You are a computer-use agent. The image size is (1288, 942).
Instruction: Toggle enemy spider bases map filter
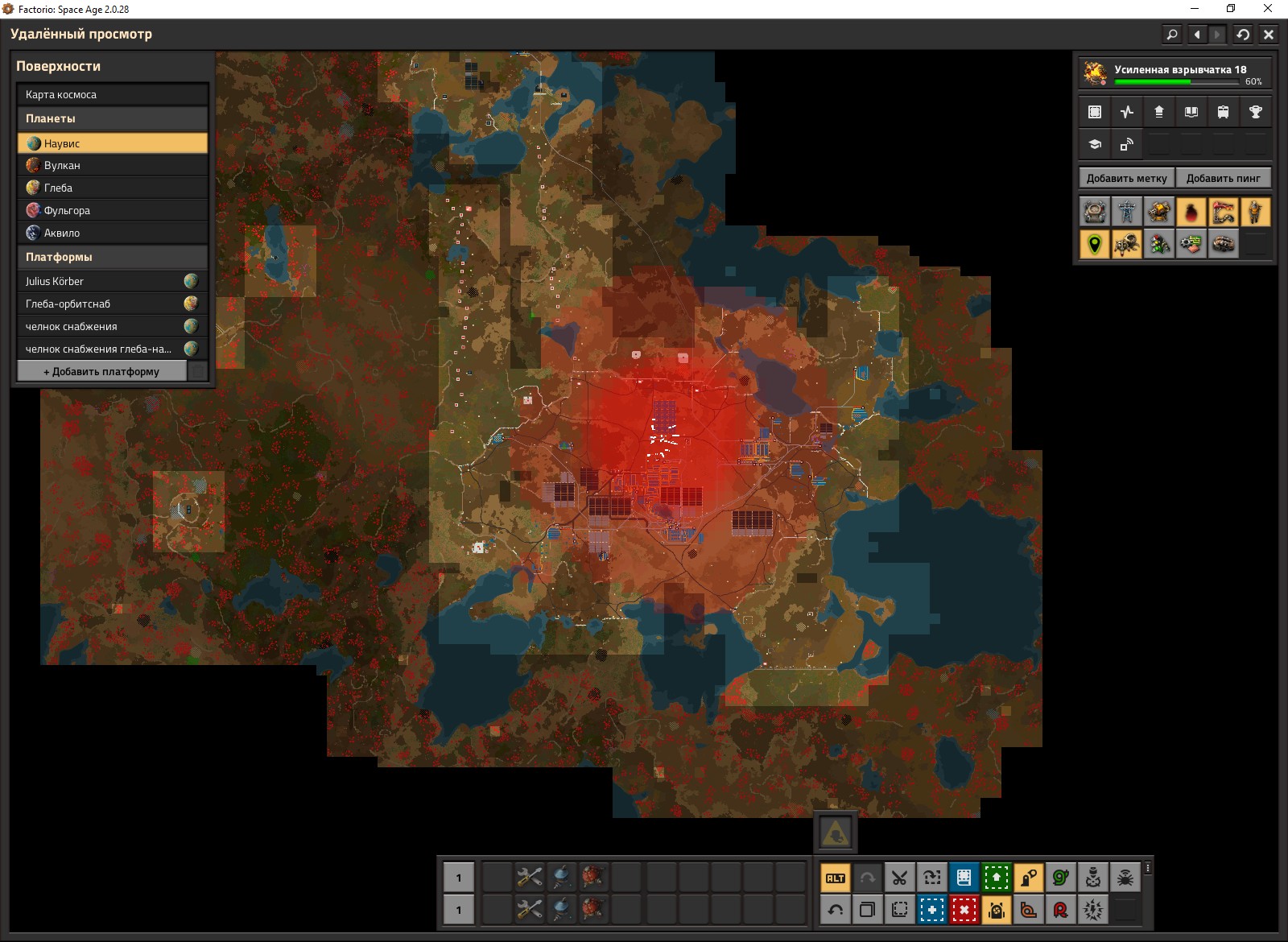1127,244
